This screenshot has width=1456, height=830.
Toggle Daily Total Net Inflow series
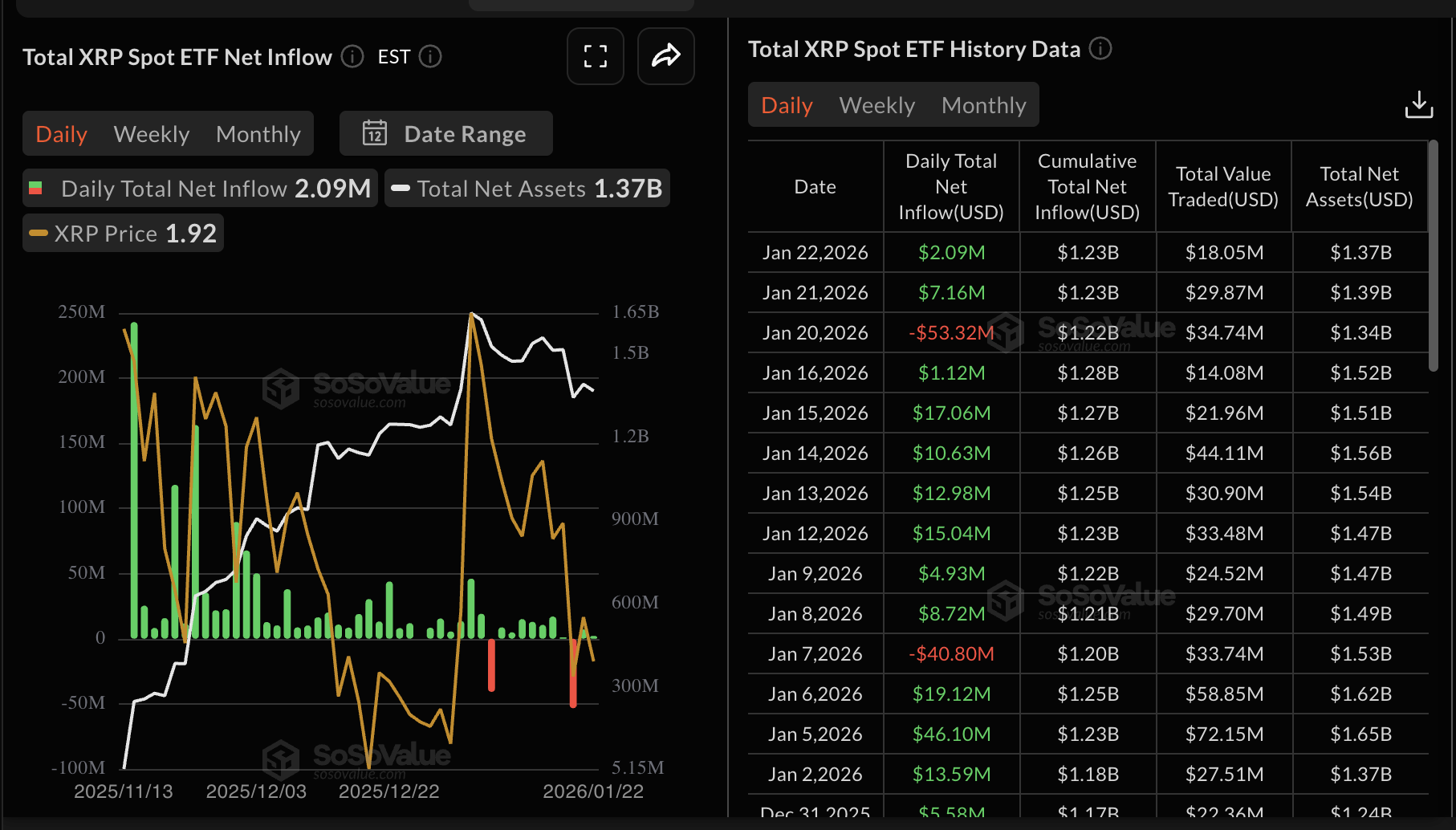201,189
